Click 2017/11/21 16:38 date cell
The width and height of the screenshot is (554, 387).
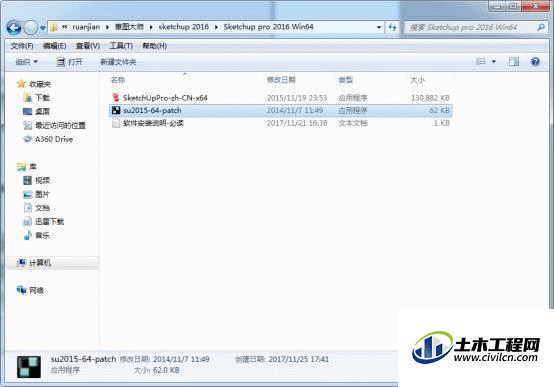pos(297,123)
